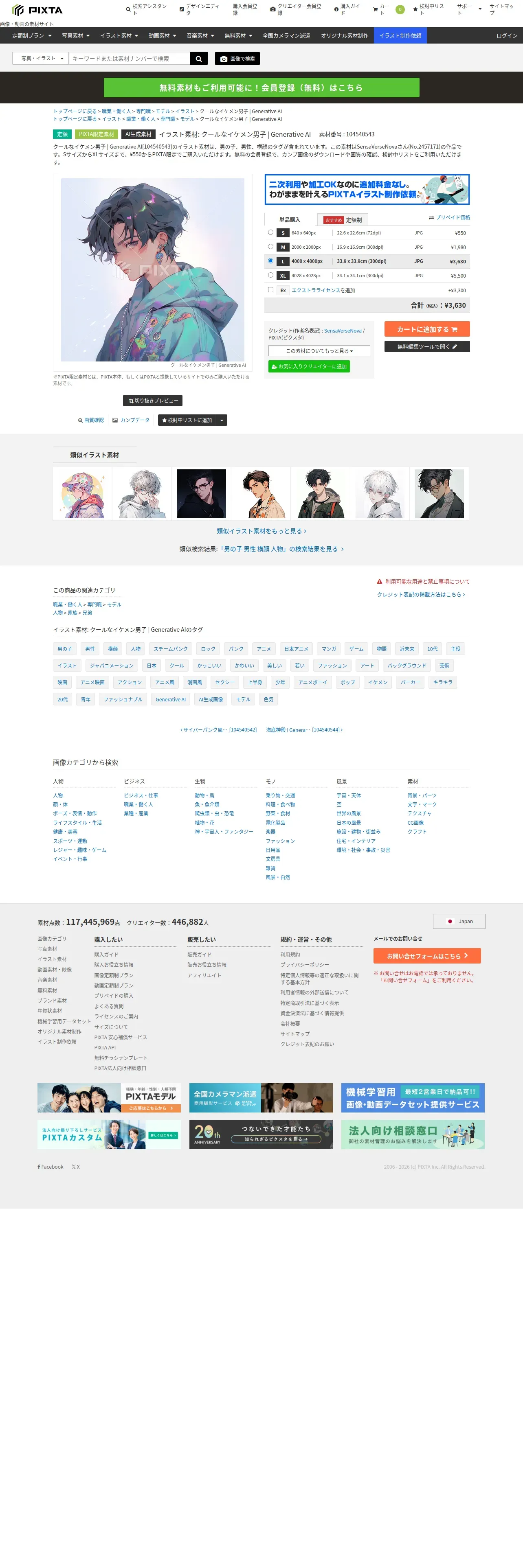The height and width of the screenshot is (1568, 523).
Task: Click the Japan flag region selector
Action: 459,921
